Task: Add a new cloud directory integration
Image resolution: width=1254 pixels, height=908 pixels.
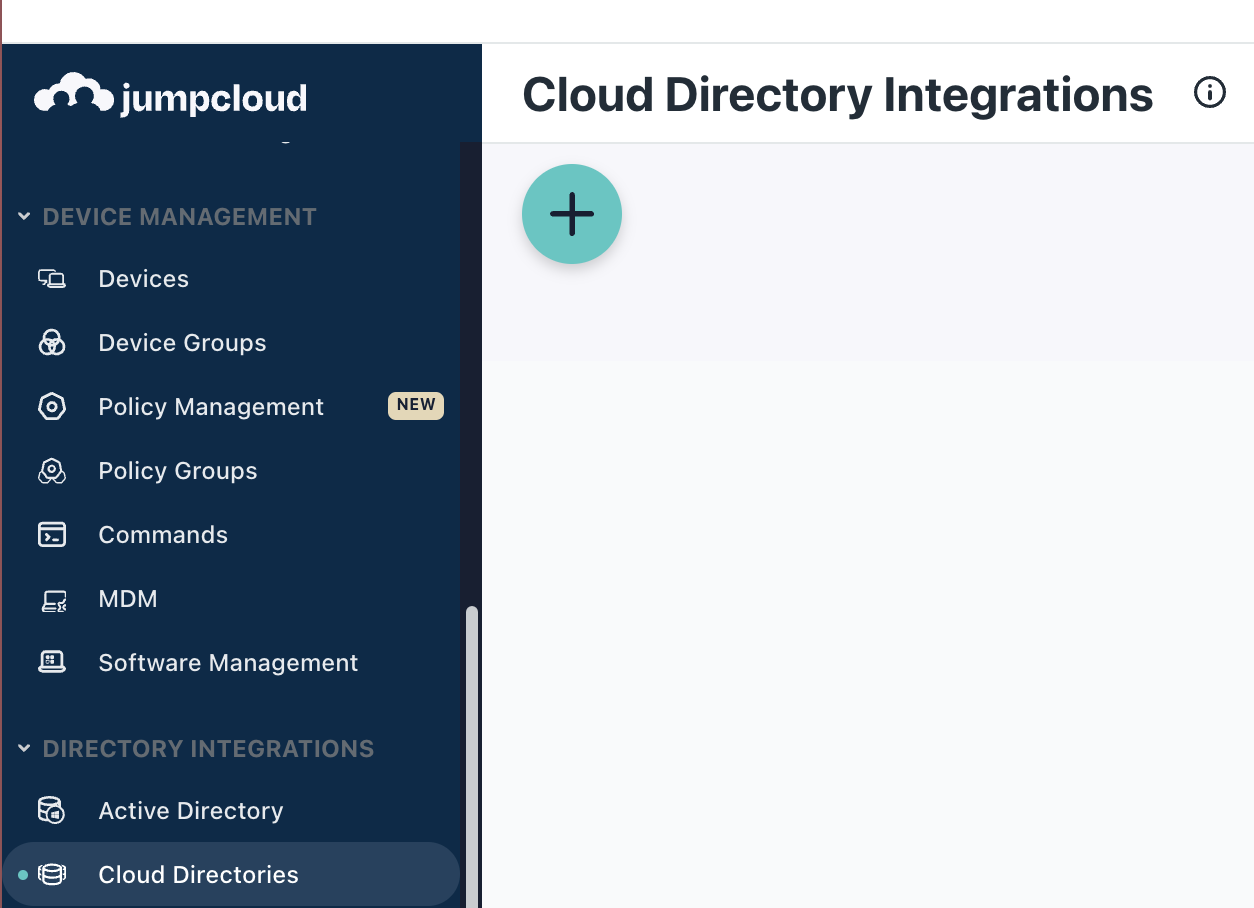Action: tap(572, 213)
